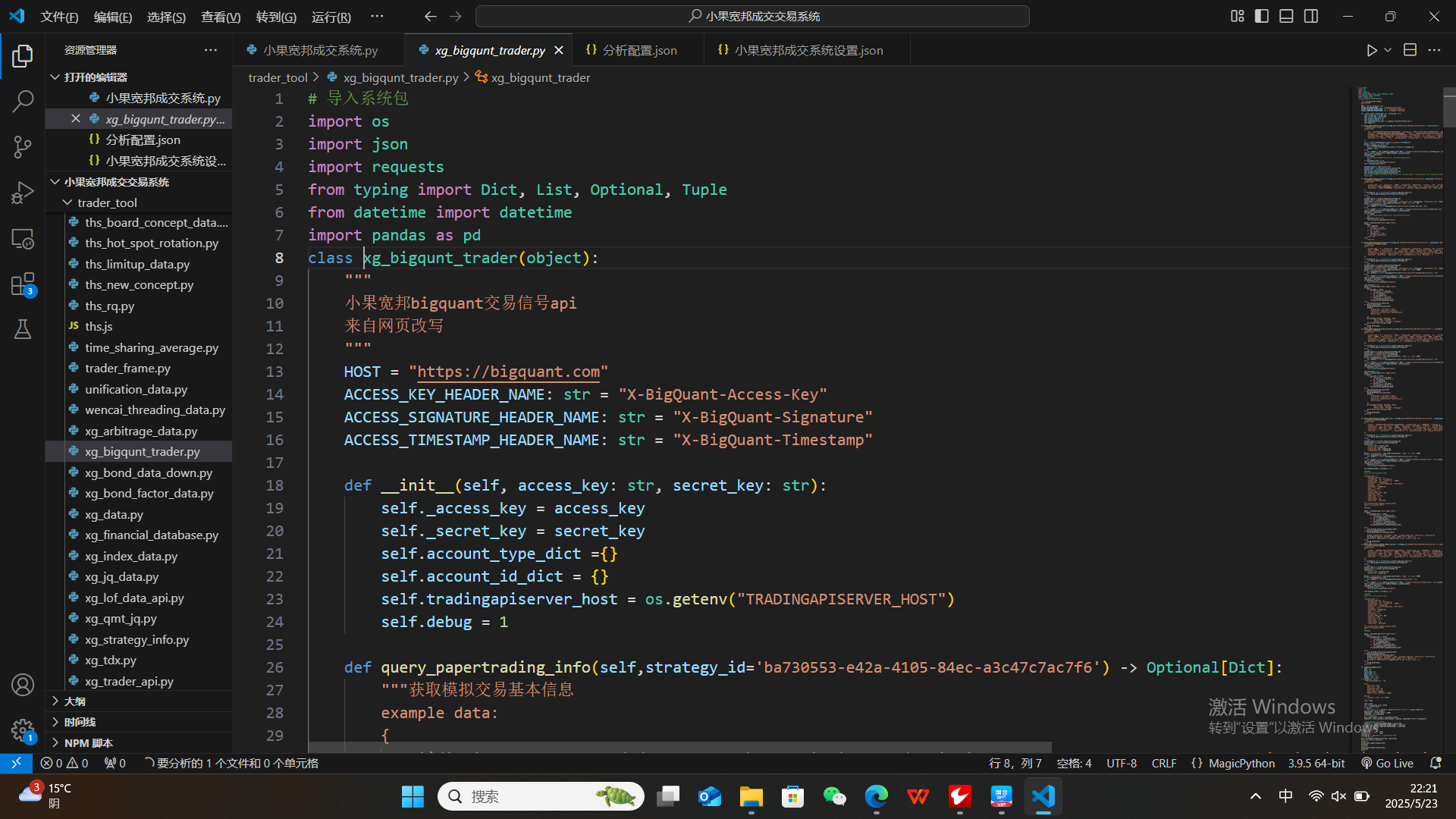Open the run button dropdown arrow
This screenshot has width=1456, height=819.
tap(1388, 50)
